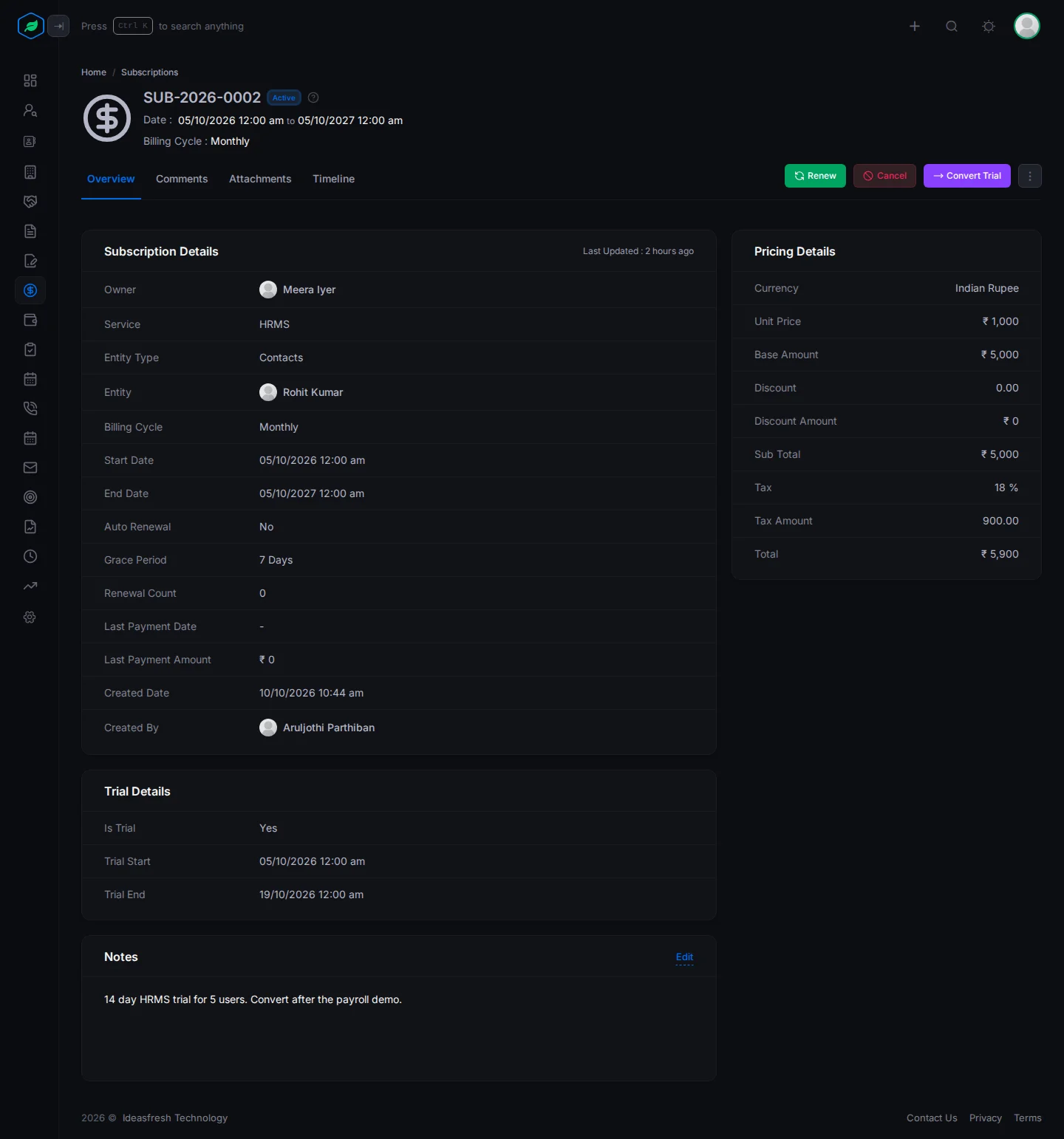
Task: Open the three-dot more actions menu
Action: [1030, 176]
